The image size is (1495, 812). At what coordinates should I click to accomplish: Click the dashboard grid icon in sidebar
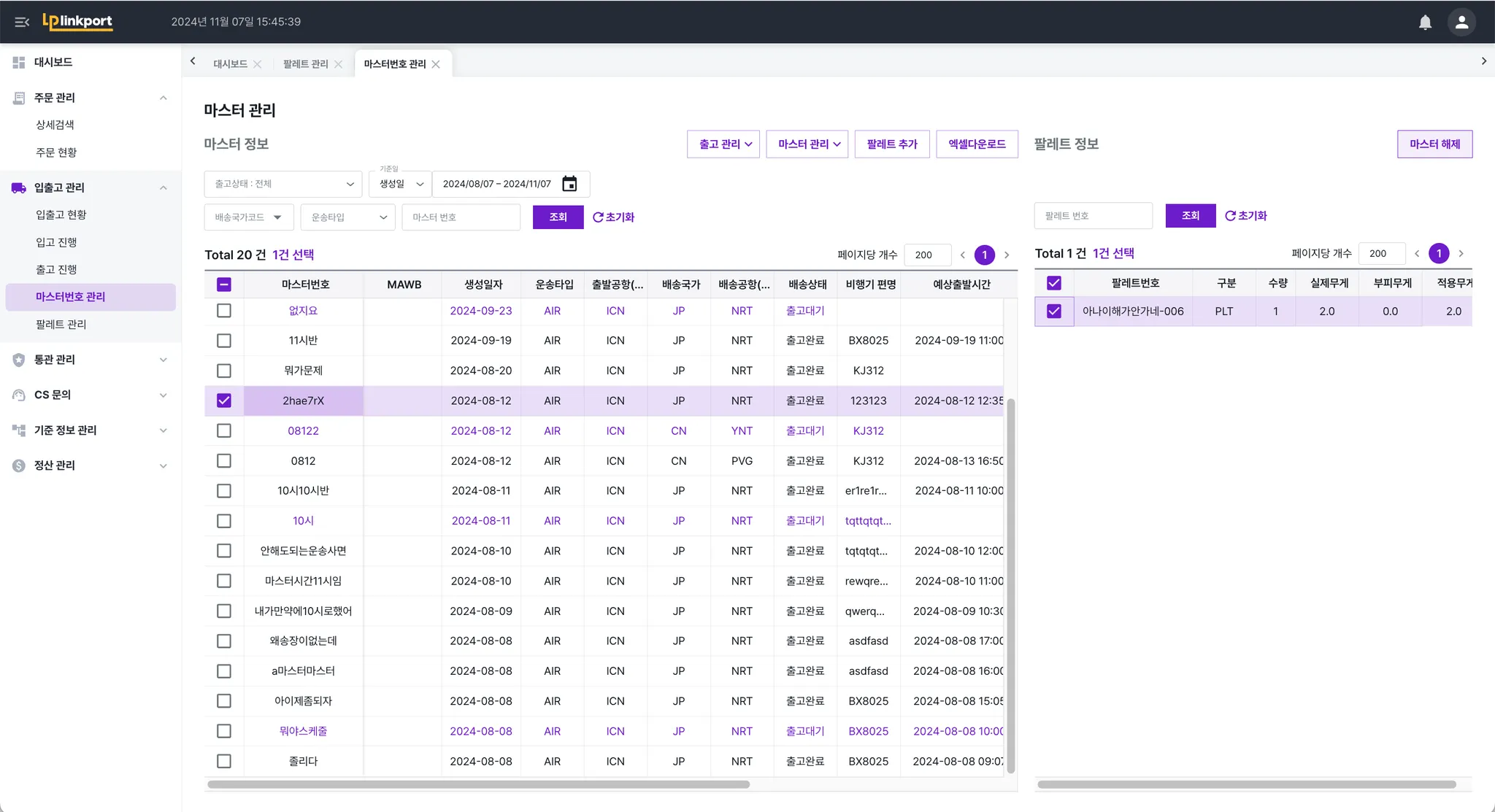19,63
